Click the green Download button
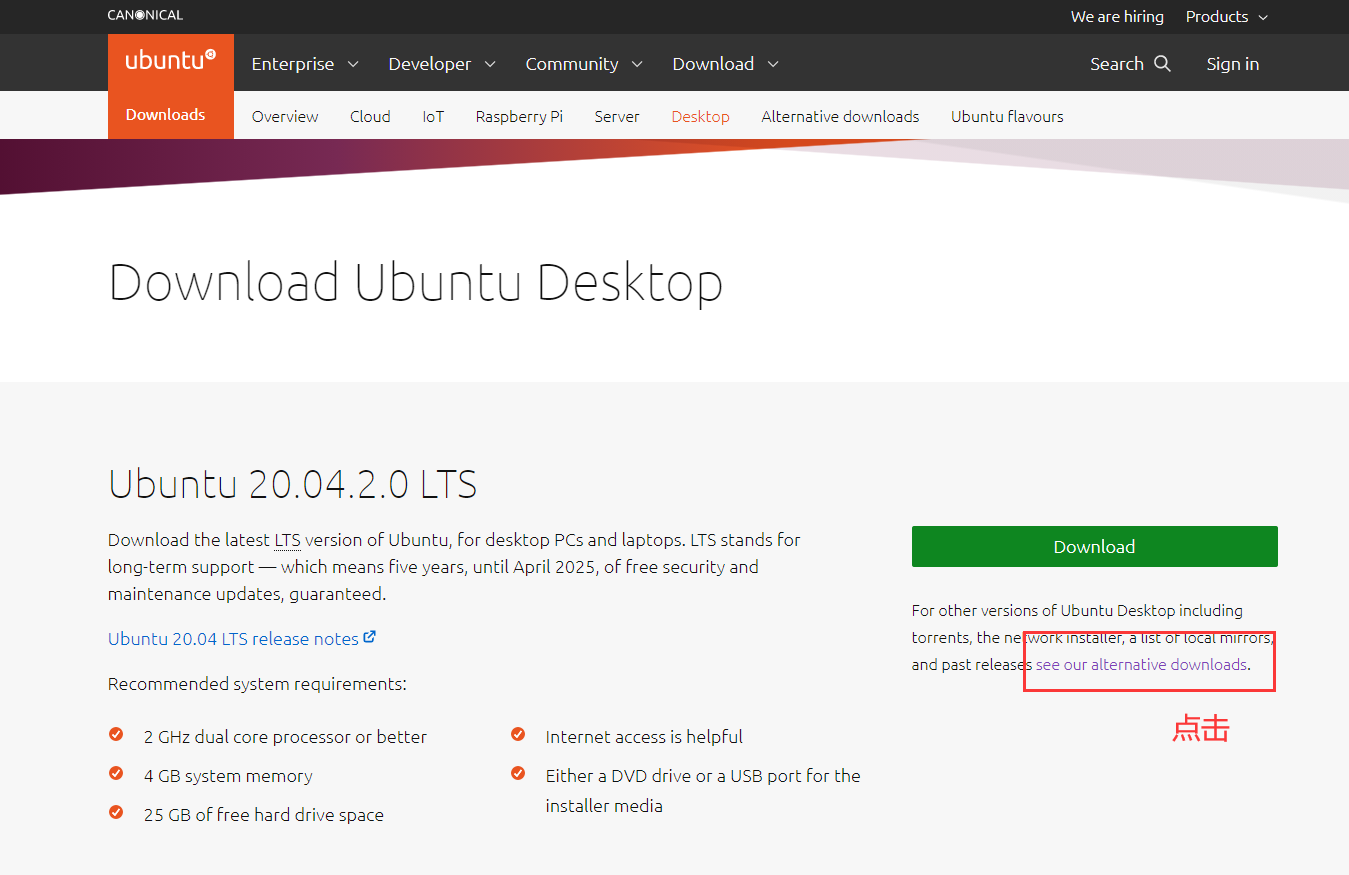The width and height of the screenshot is (1349, 875). (x=1095, y=547)
